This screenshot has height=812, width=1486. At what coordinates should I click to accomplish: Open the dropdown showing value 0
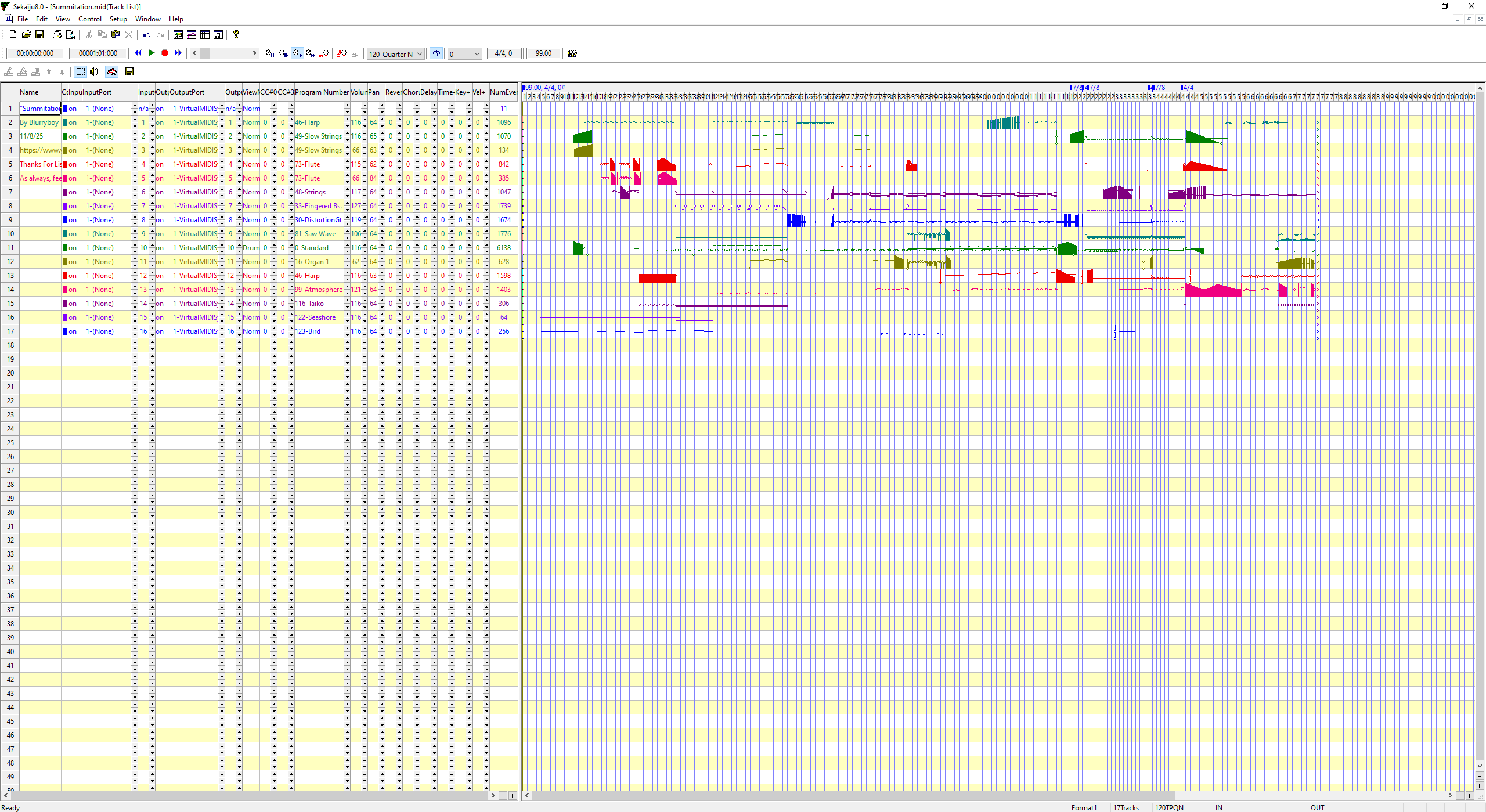[x=477, y=54]
